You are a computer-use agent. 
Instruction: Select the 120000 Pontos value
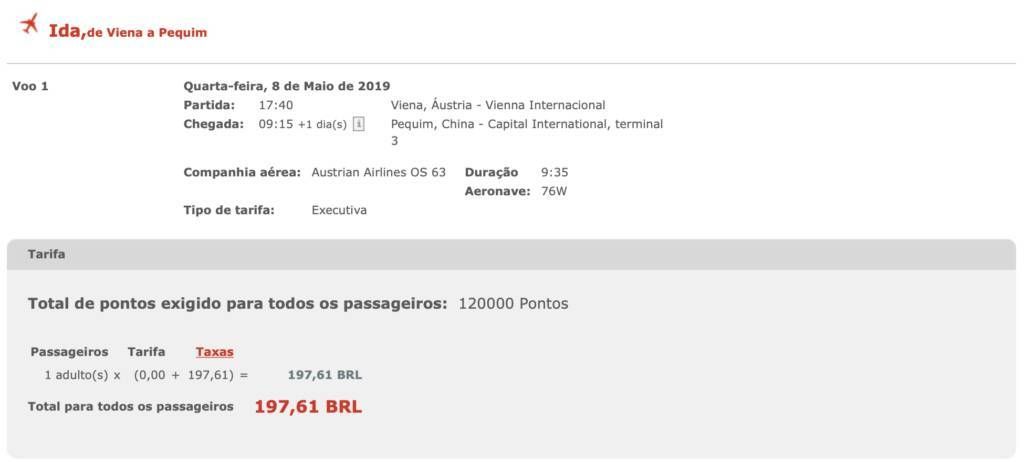513,304
